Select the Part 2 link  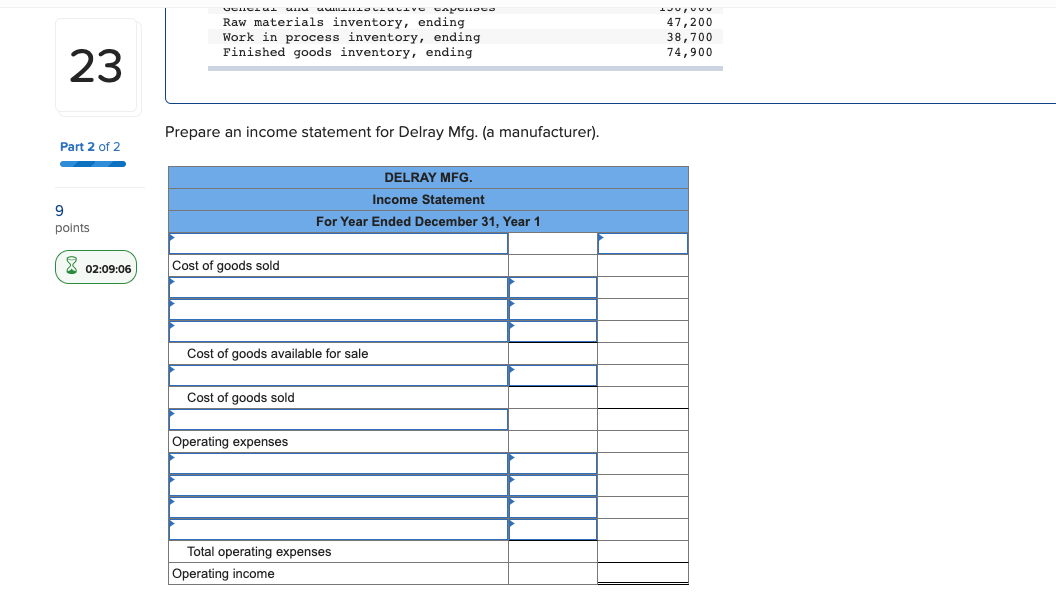pyautogui.click(x=91, y=146)
